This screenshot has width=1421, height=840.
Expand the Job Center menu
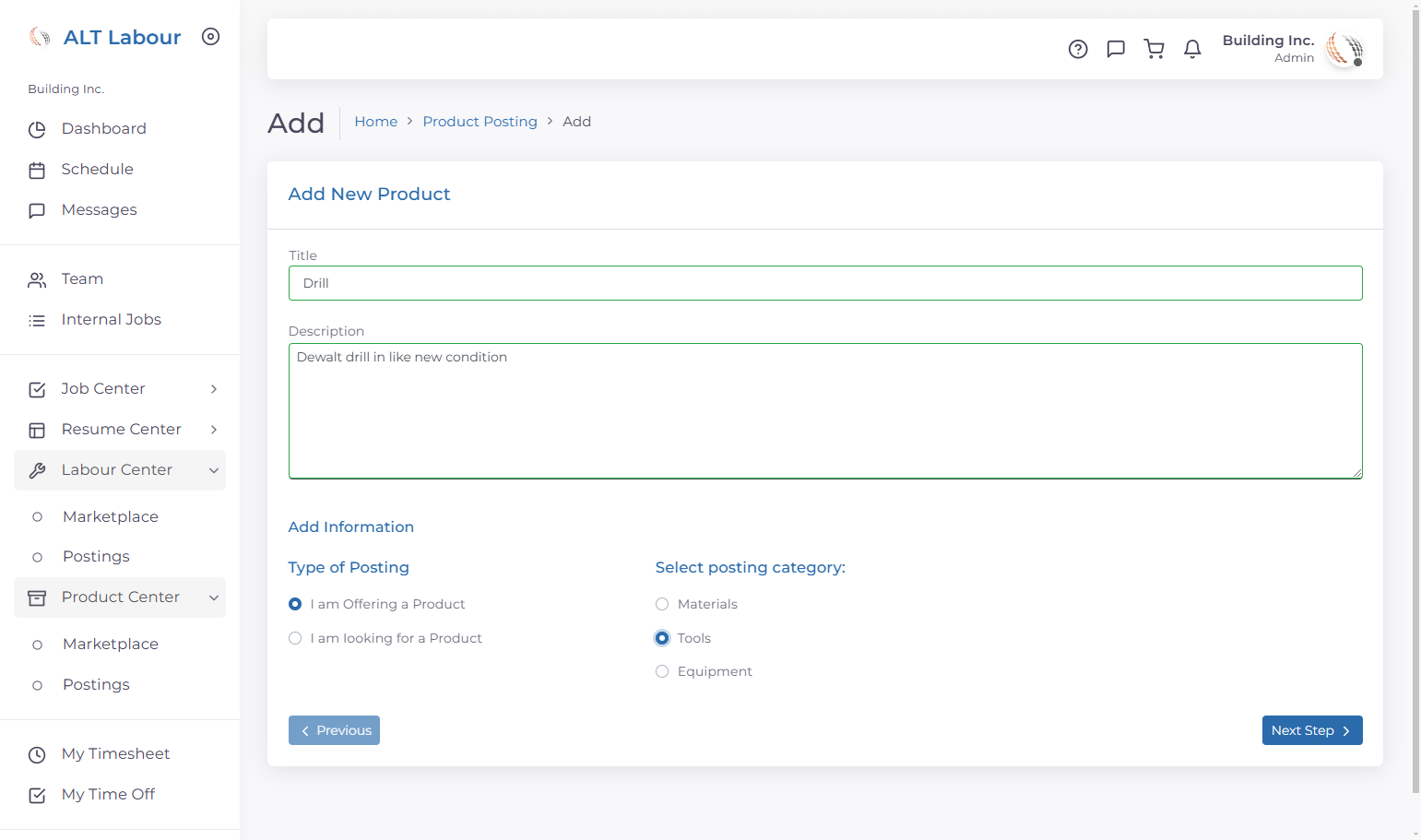[120, 389]
